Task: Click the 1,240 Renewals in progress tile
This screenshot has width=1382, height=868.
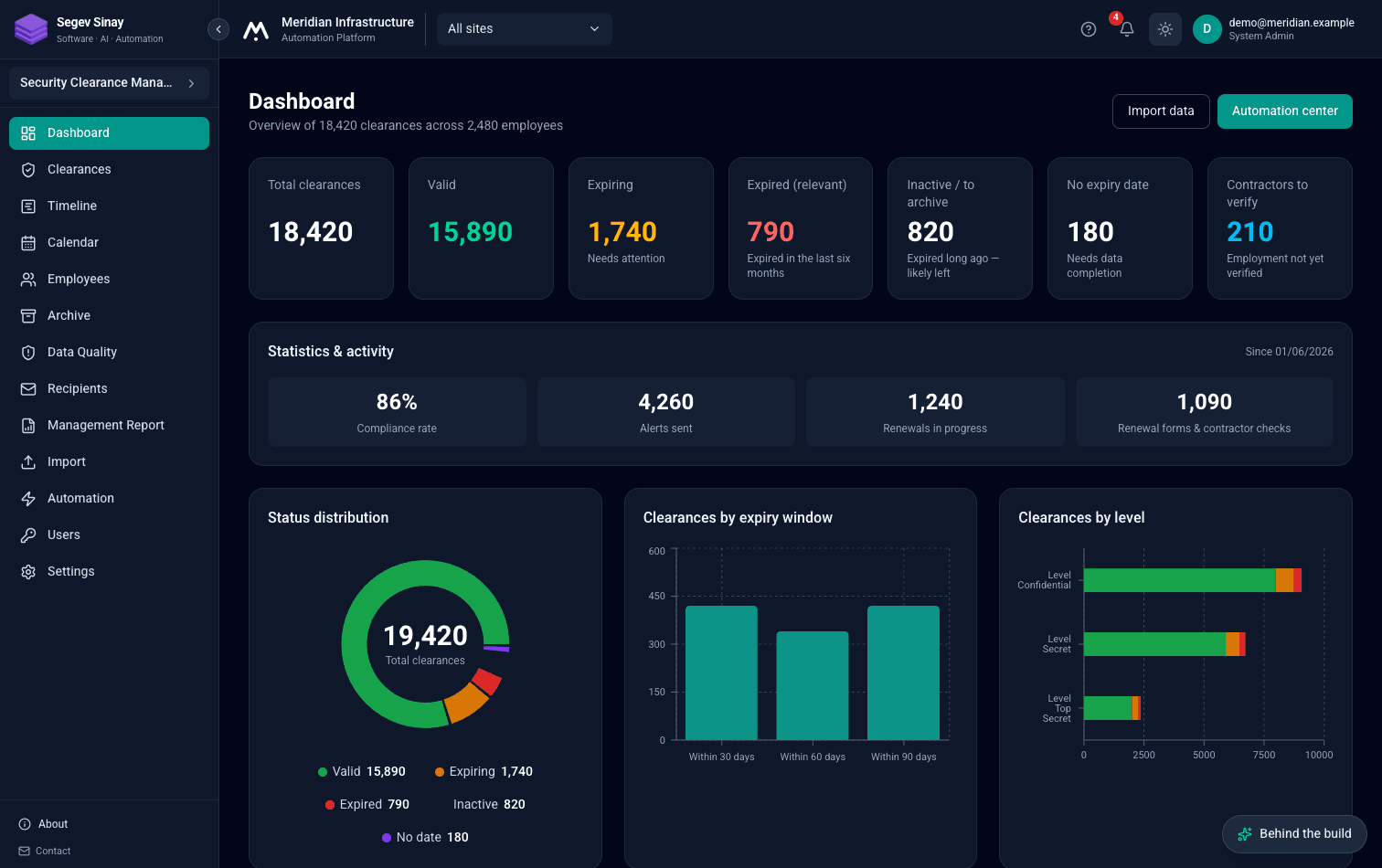Action: (935, 412)
